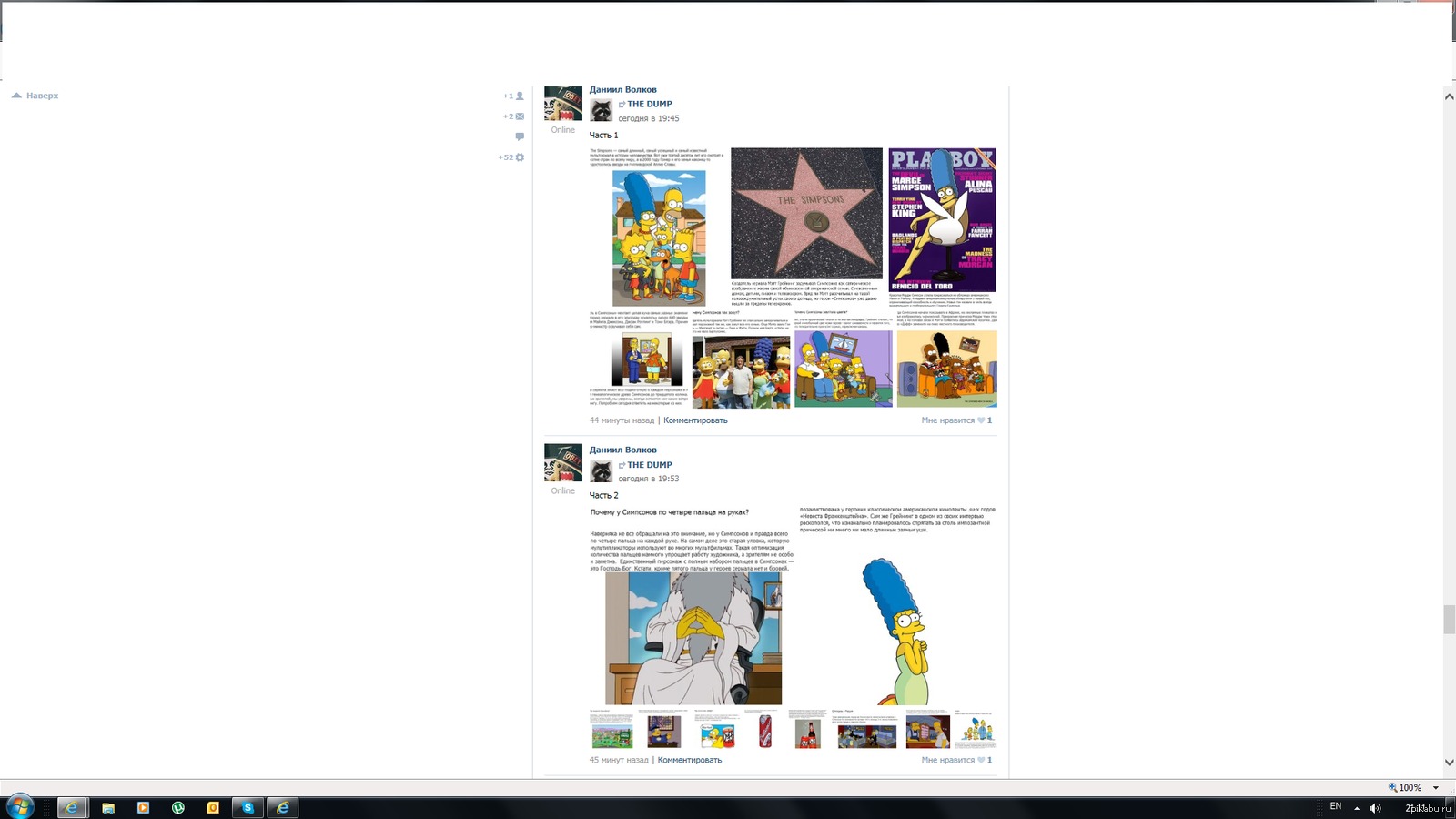Viewport: 1456px width, 819px height.
Task: Open Windows Explorer from the taskbar
Action: (x=107, y=807)
